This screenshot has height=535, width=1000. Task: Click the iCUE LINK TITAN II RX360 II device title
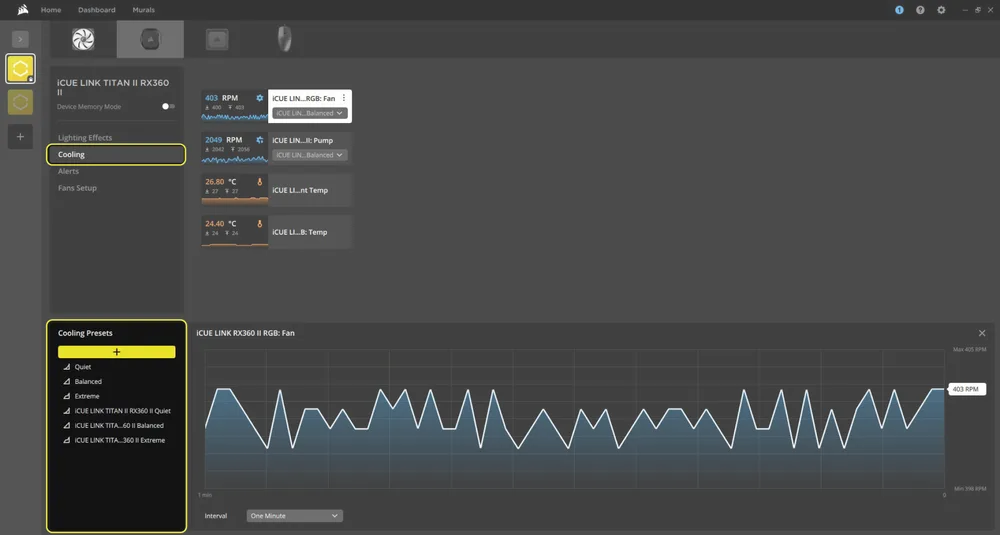click(x=113, y=87)
